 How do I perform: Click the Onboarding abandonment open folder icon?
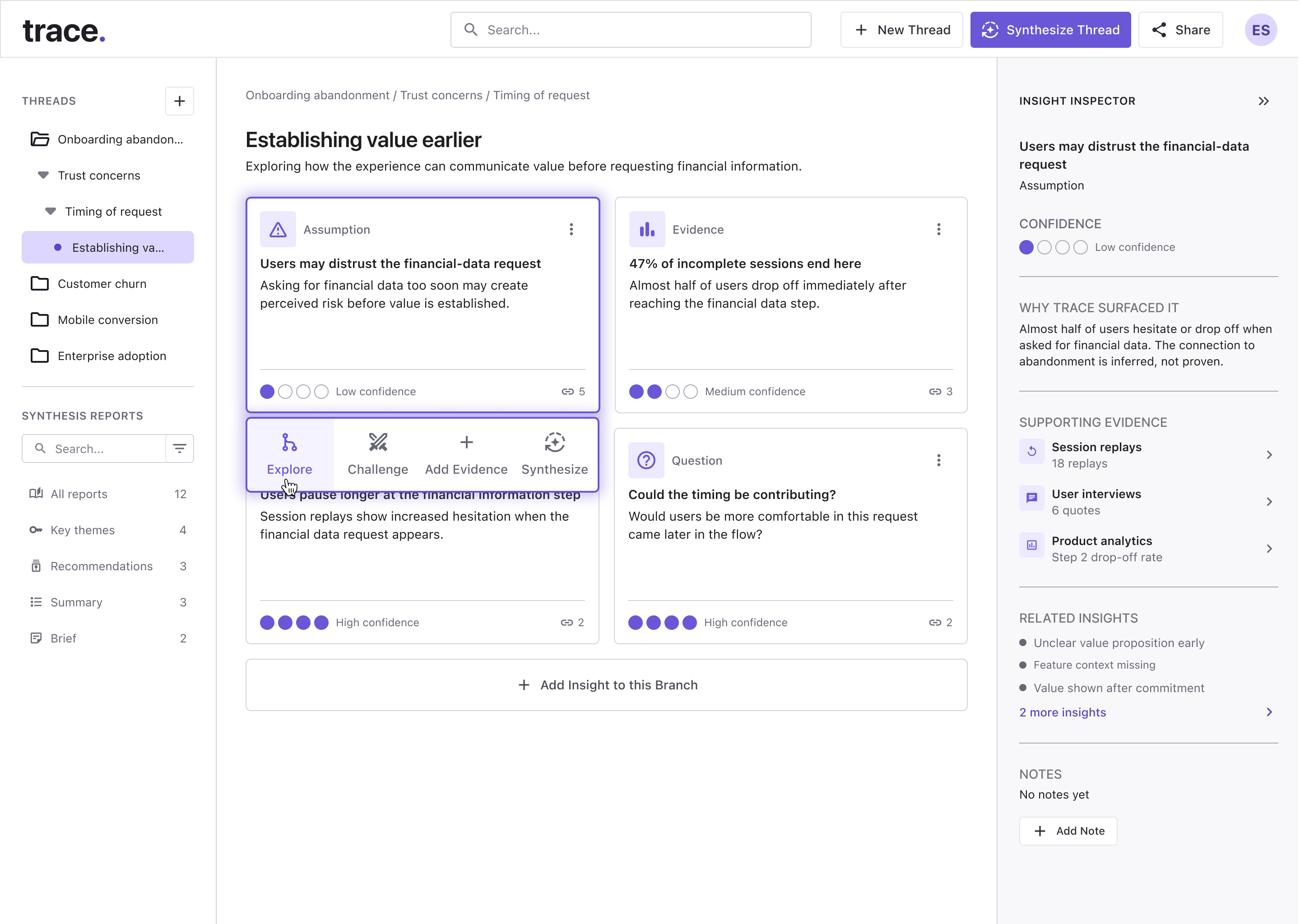point(39,139)
